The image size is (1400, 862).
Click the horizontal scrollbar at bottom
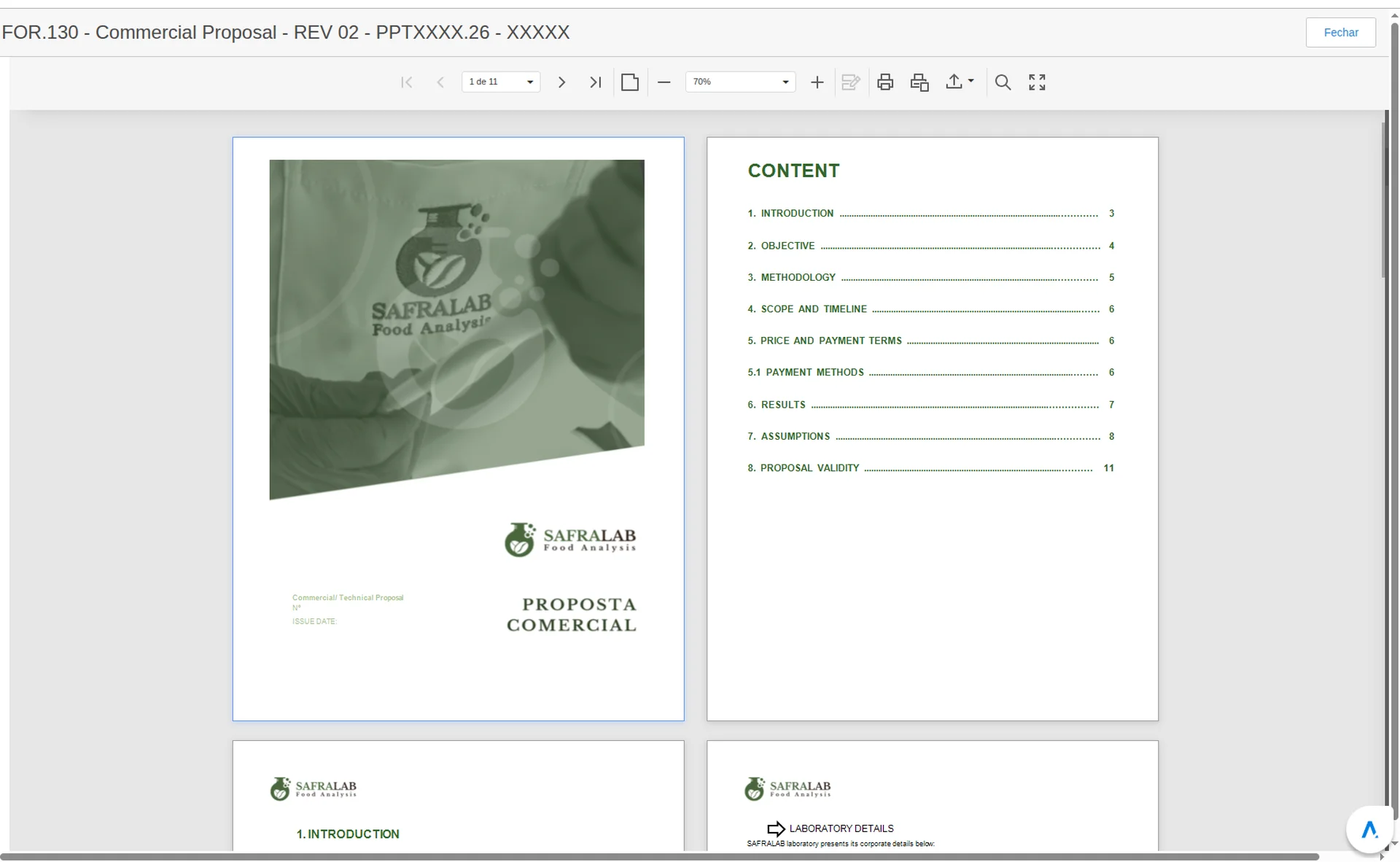[x=660, y=857]
